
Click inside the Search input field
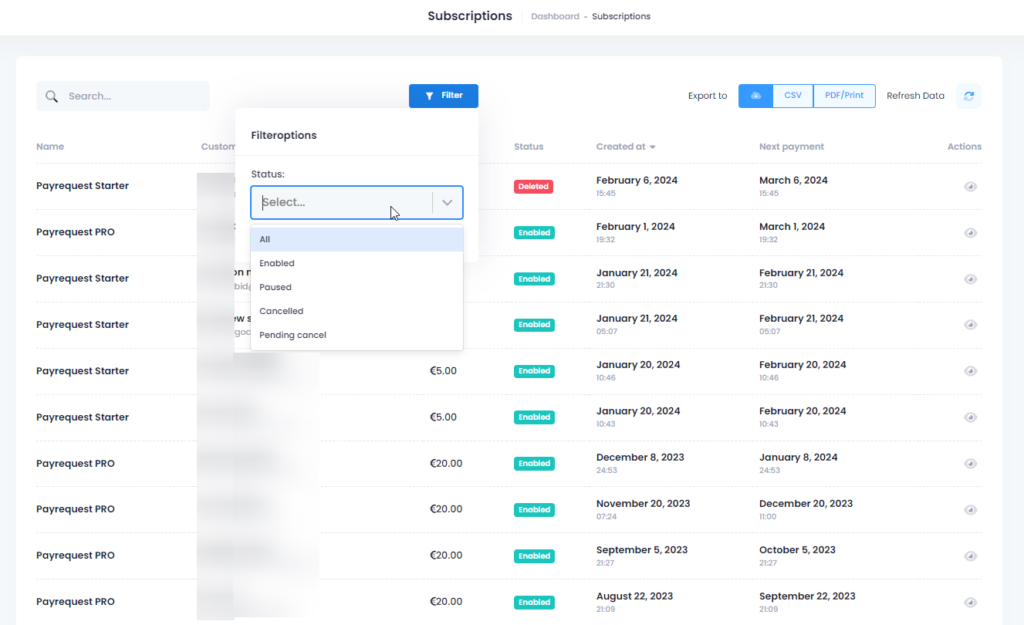(130, 95)
